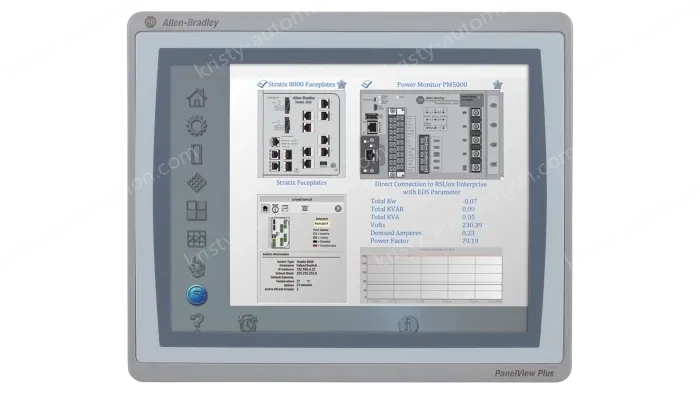Select the Total Kw label
Screen dimensions: 700x394
383,201
